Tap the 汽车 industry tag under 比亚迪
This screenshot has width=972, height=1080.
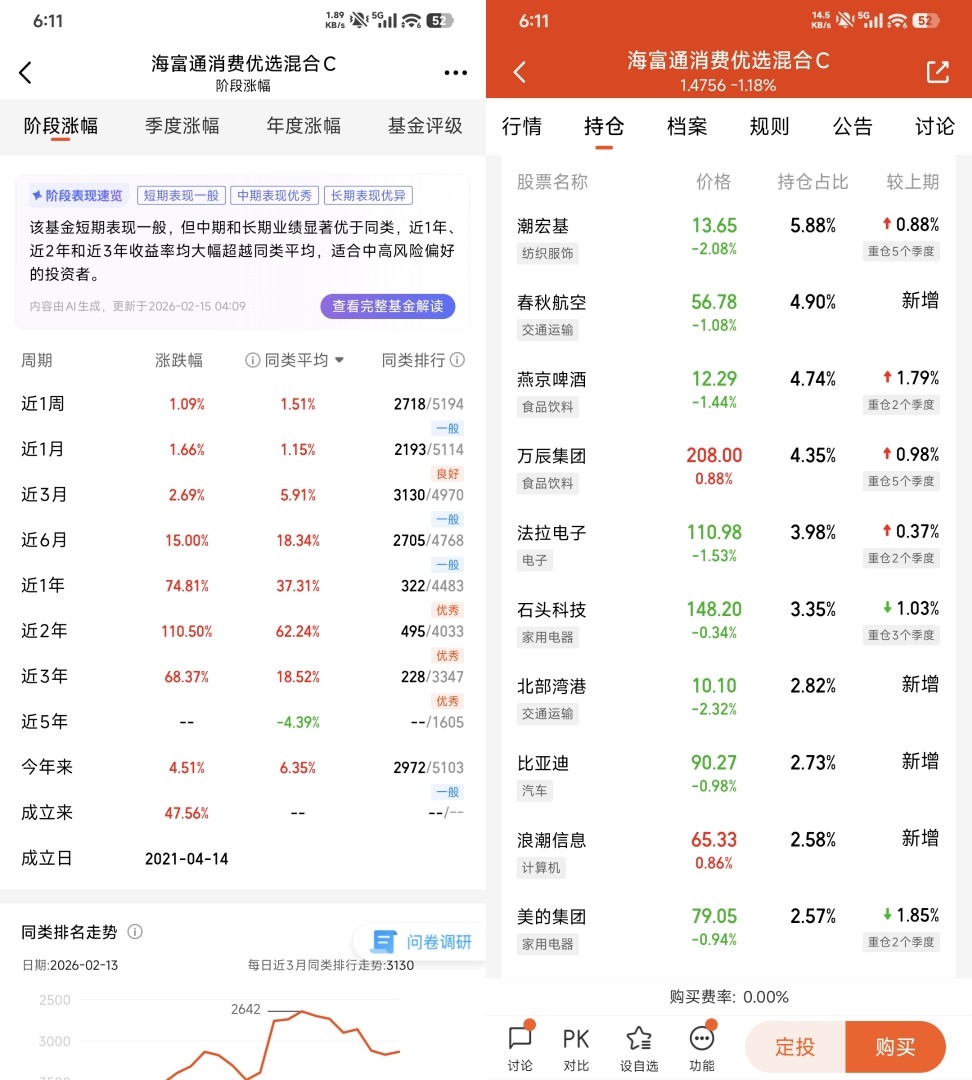pos(535,791)
